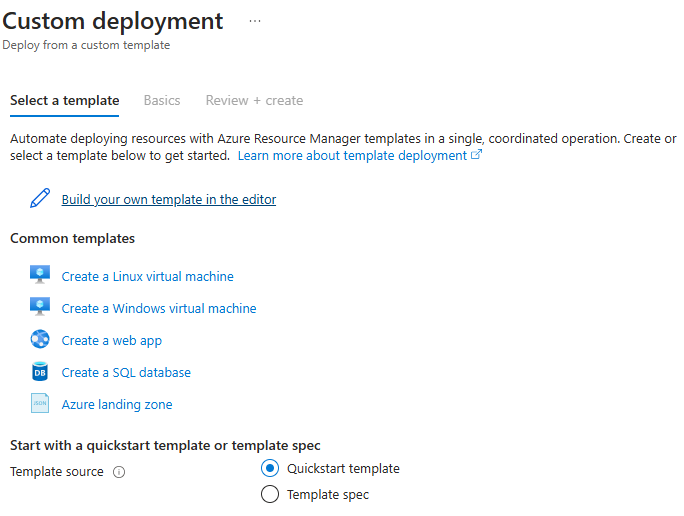Open the Review + create tab
Screen dimensions: 684x516
tap(254, 100)
